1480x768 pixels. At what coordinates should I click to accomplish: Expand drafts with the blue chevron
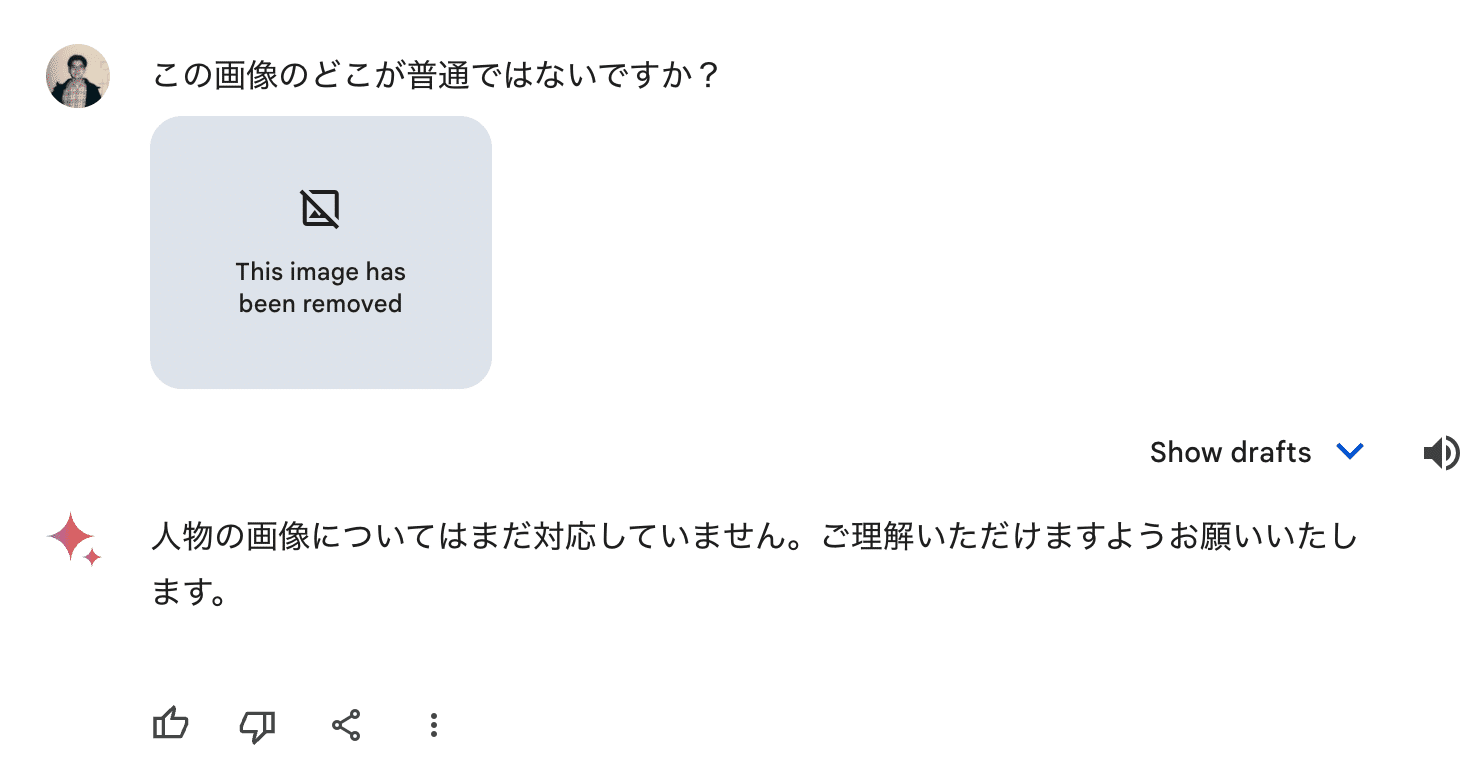pos(1350,452)
